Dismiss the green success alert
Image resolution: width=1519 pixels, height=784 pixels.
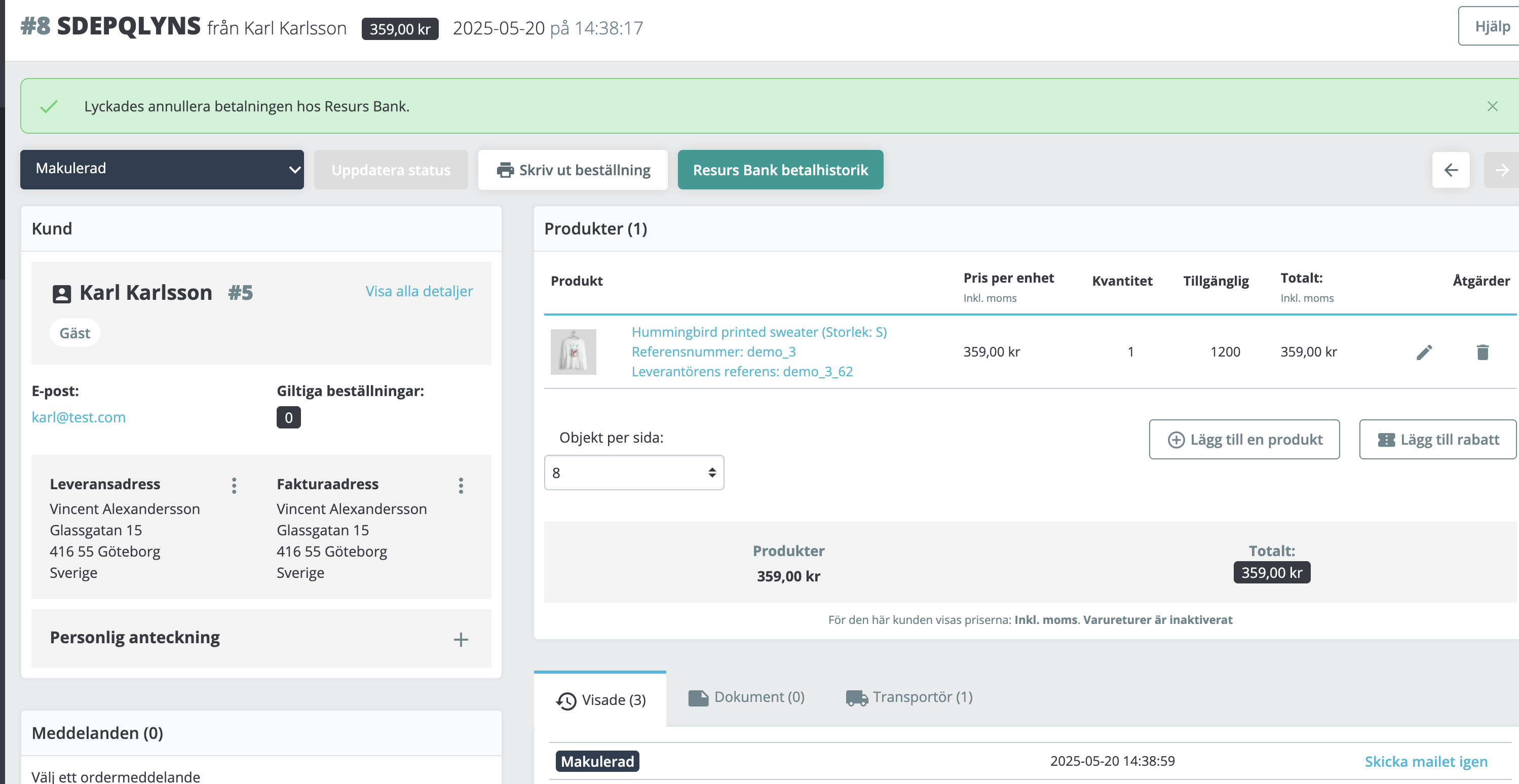pyautogui.click(x=1492, y=106)
